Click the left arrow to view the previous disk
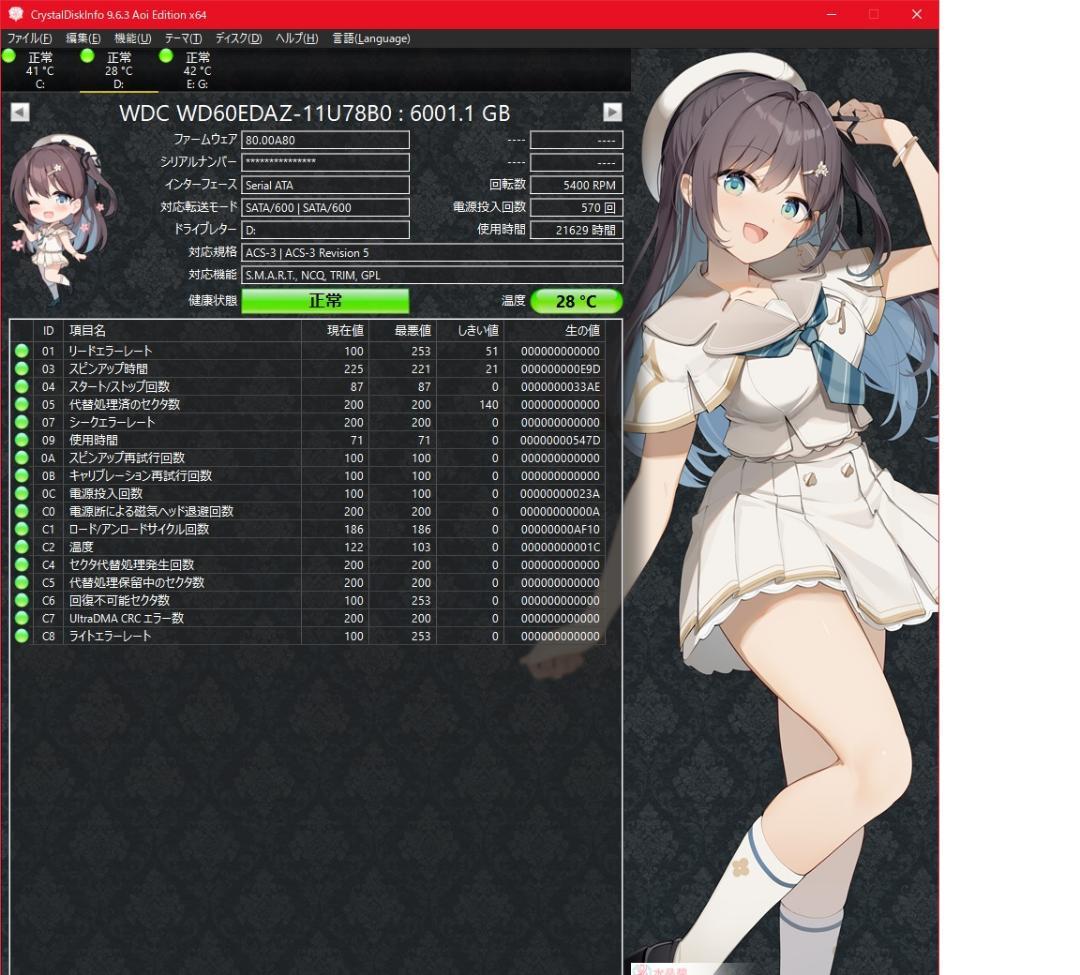The height and width of the screenshot is (975, 1080). point(19,113)
